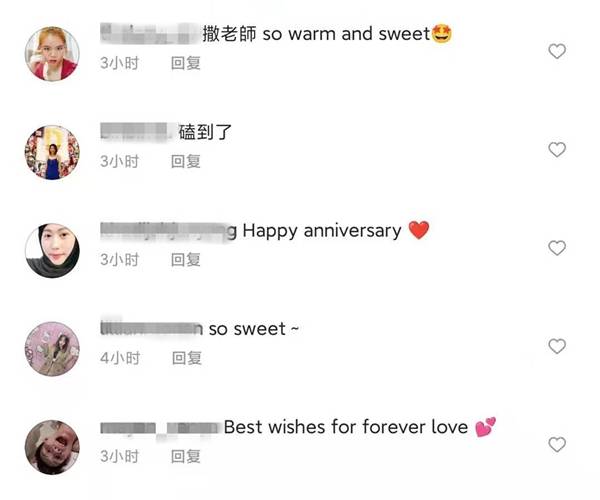Open the avatar of the "磕到了" commenter
The height and width of the screenshot is (500, 600).
coord(52,152)
